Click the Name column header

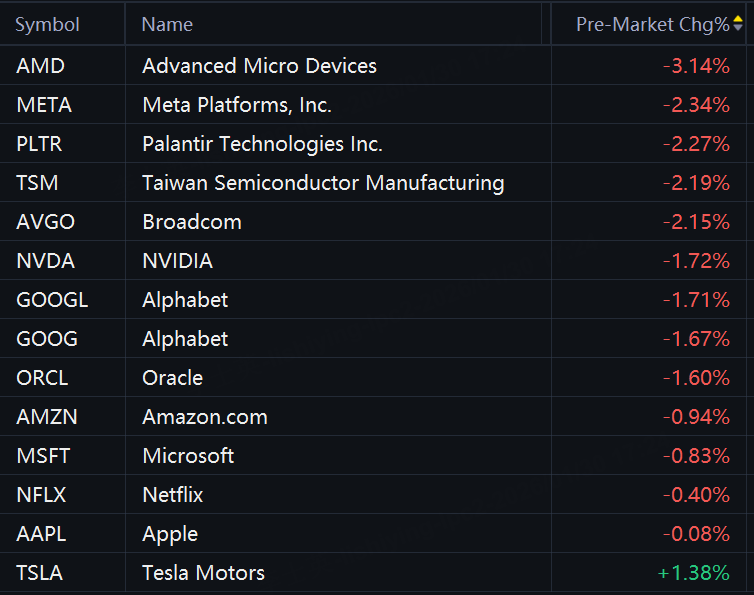167,24
